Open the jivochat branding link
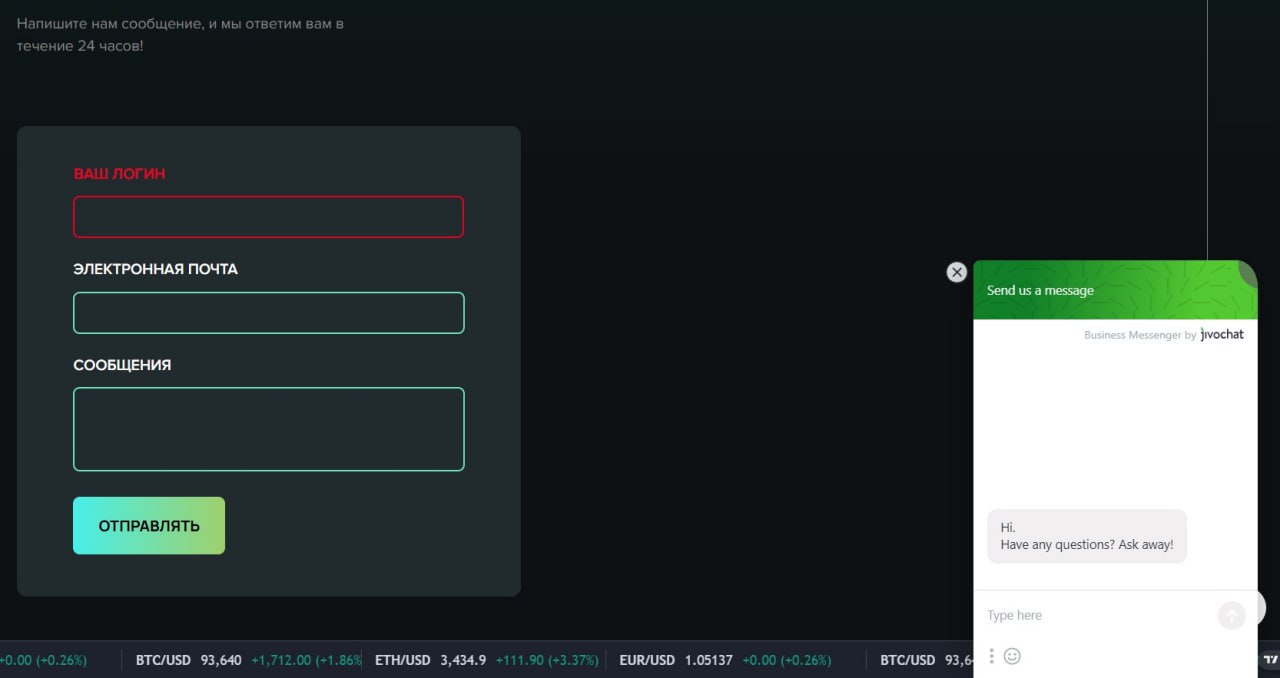 [1222, 335]
